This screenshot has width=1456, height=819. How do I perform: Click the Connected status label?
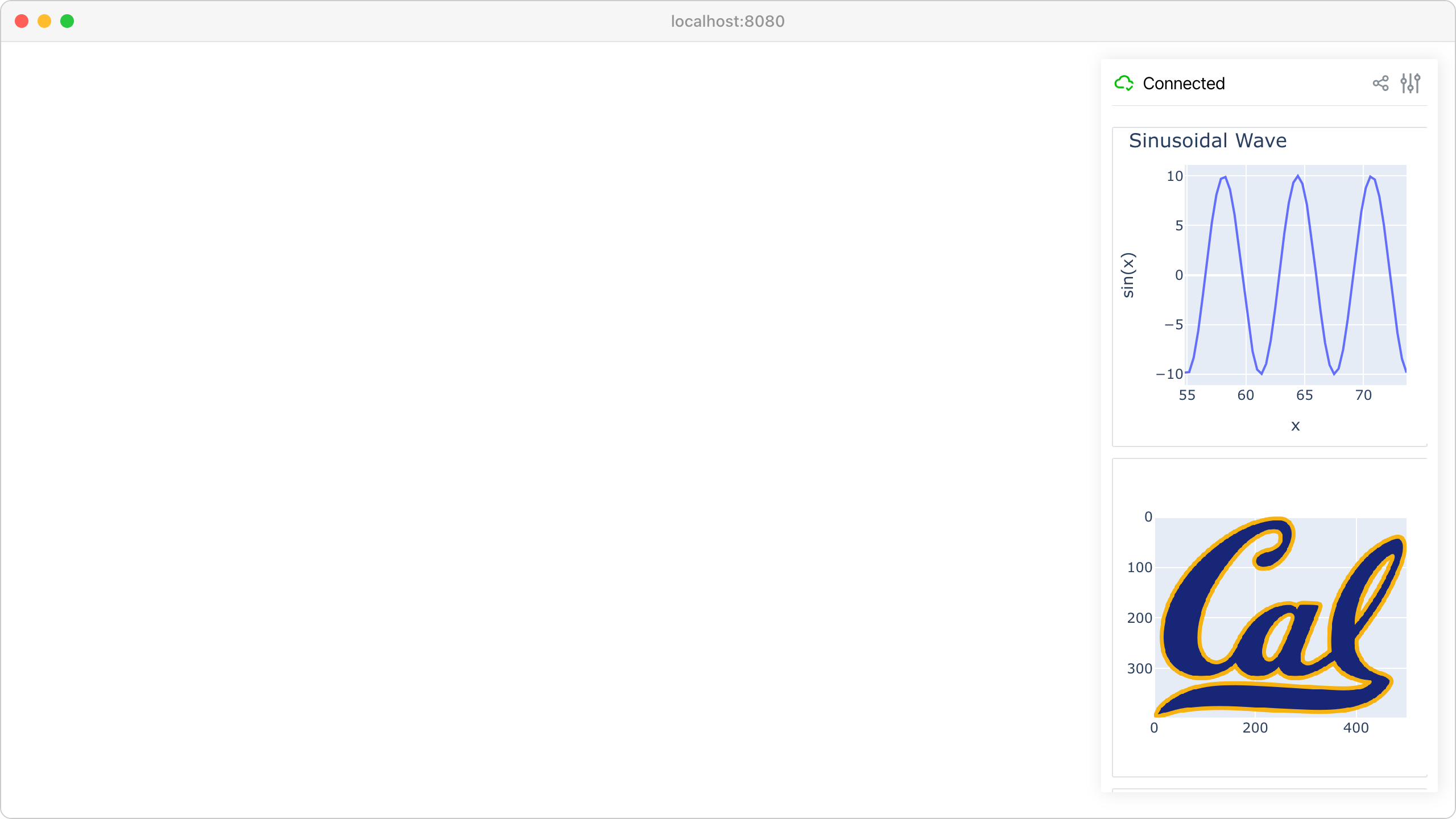click(x=1184, y=84)
